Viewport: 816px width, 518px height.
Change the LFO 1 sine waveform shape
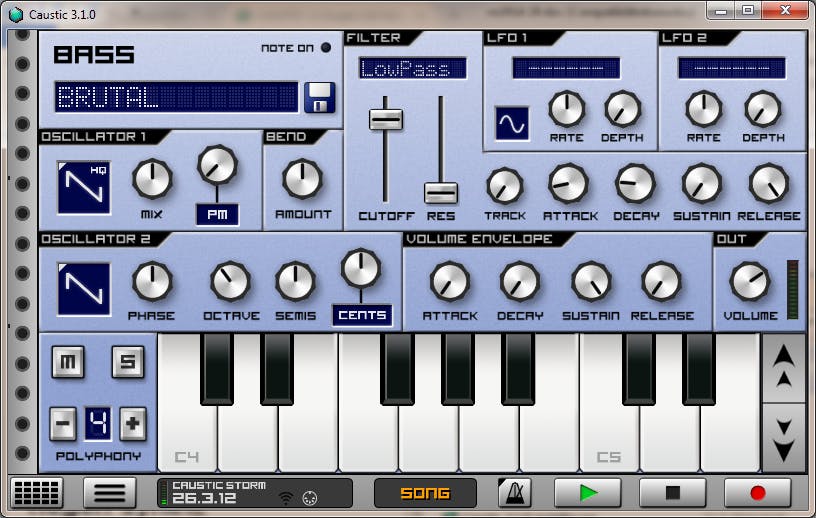click(x=512, y=123)
